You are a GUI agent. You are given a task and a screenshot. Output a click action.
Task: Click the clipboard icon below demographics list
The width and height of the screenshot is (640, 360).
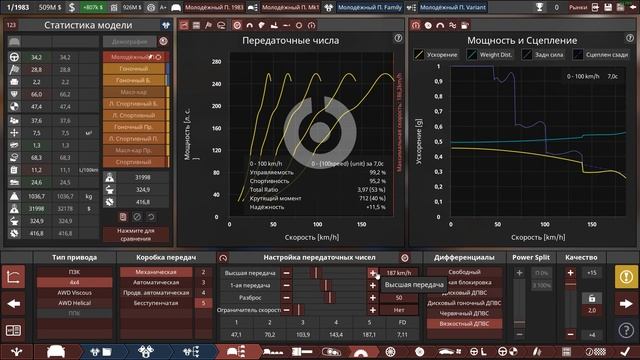[123, 217]
